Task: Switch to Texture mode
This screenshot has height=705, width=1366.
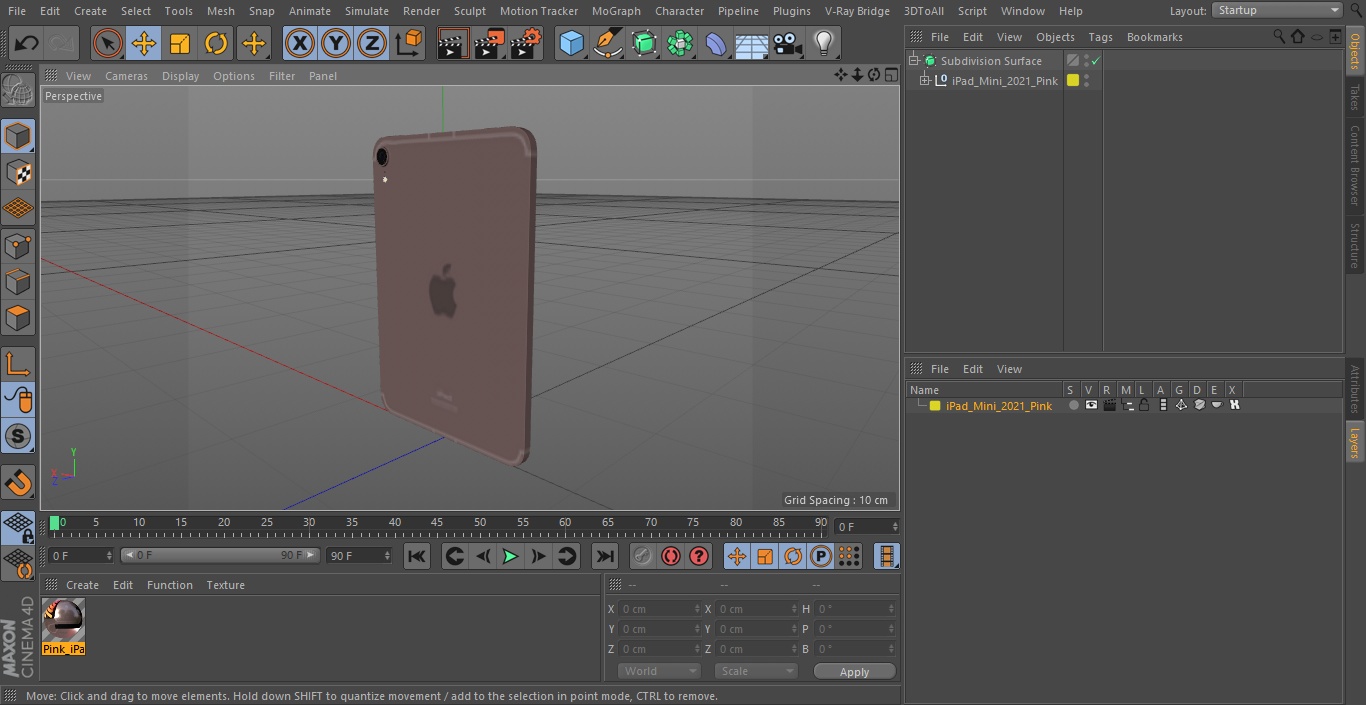Action: coord(18,172)
